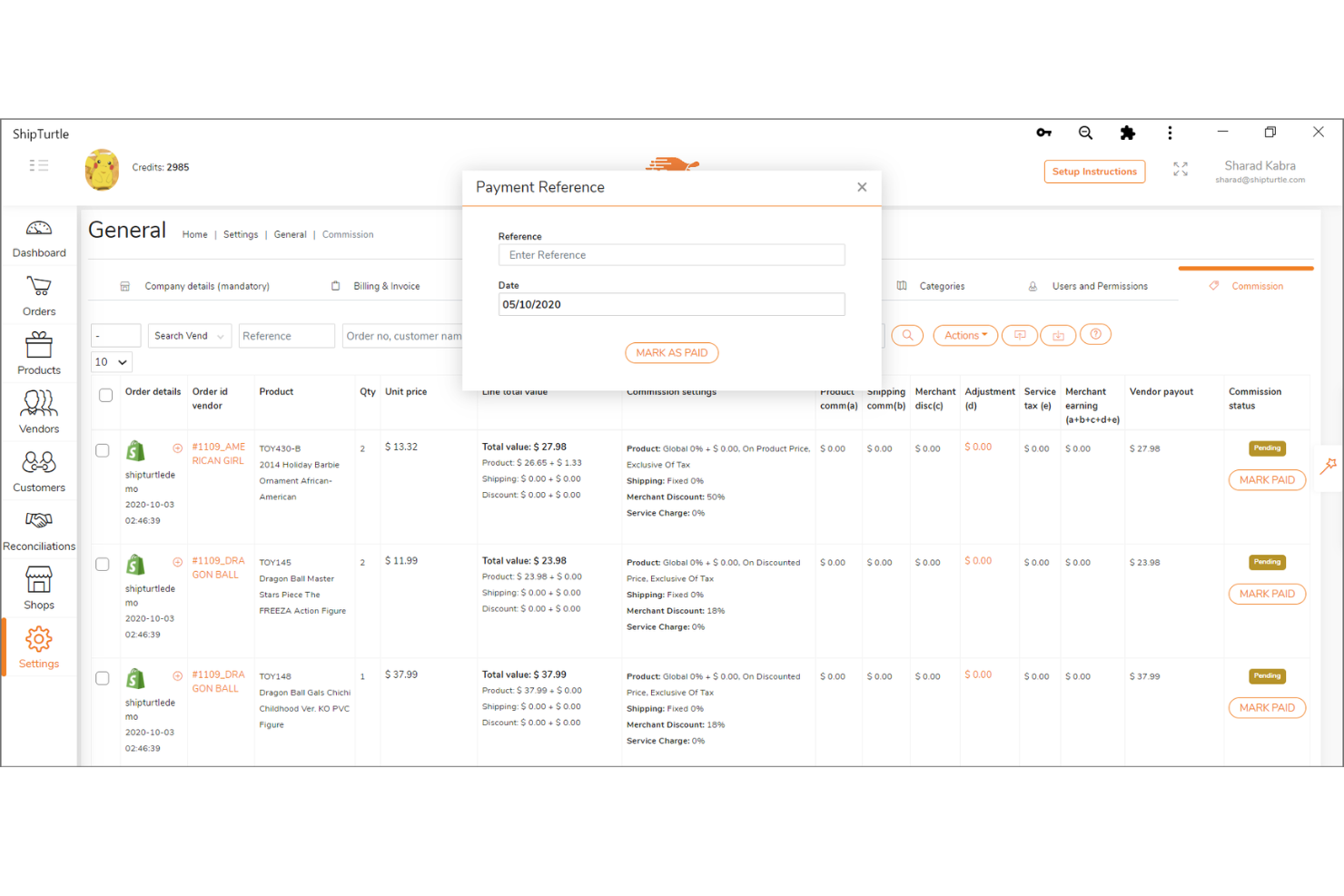Check the box for order #1109_AMERICAN GIRL
Image resolution: width=1344 pixels, height=896 pixels.
pos(102,449)
